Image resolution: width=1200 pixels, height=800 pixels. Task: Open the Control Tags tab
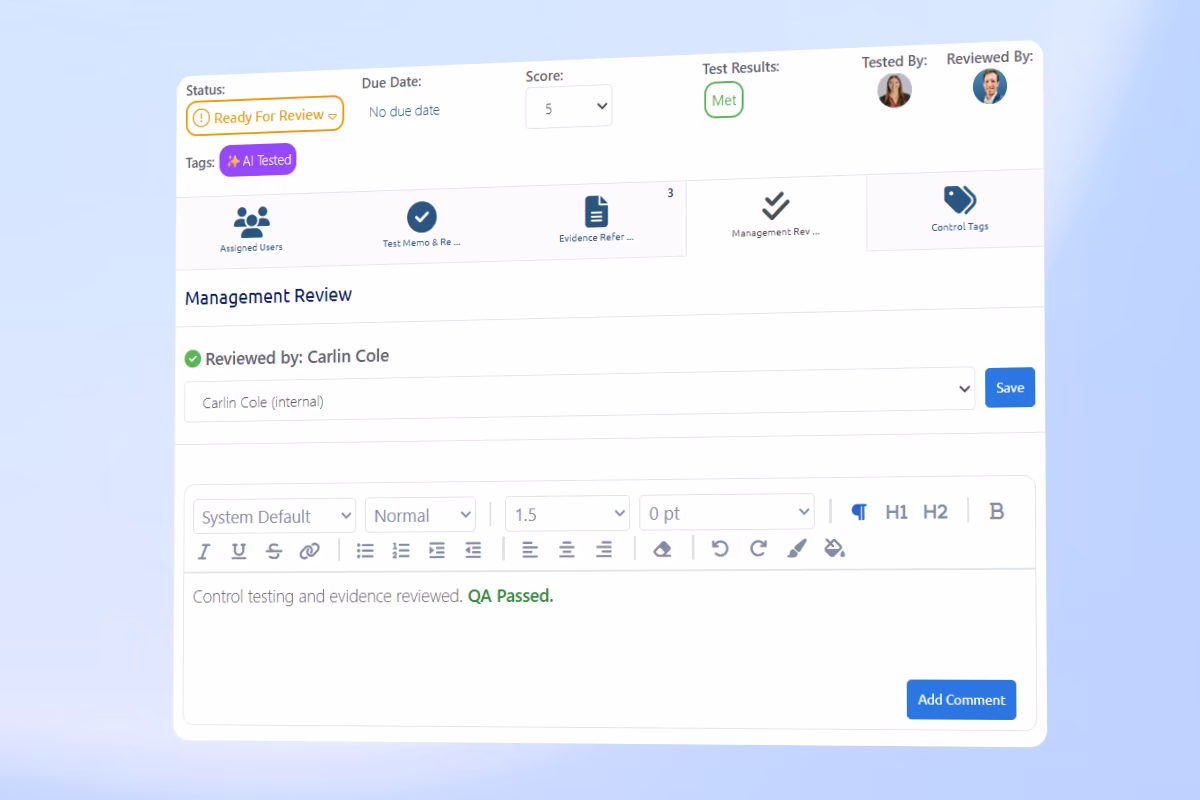pos(959,208)
